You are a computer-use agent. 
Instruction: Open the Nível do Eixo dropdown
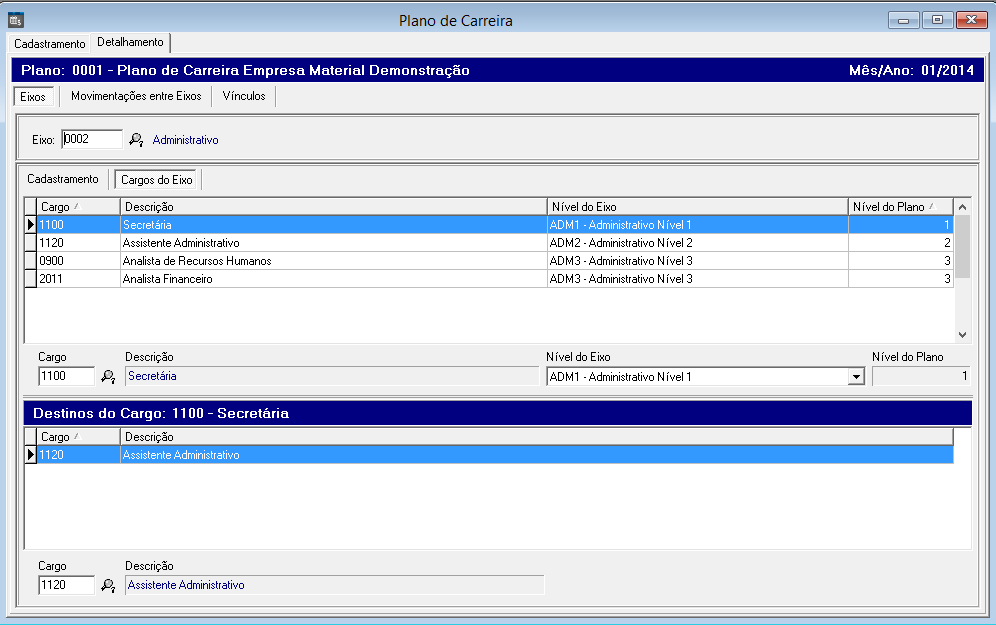pyautogui.click(x=855, y=377)
